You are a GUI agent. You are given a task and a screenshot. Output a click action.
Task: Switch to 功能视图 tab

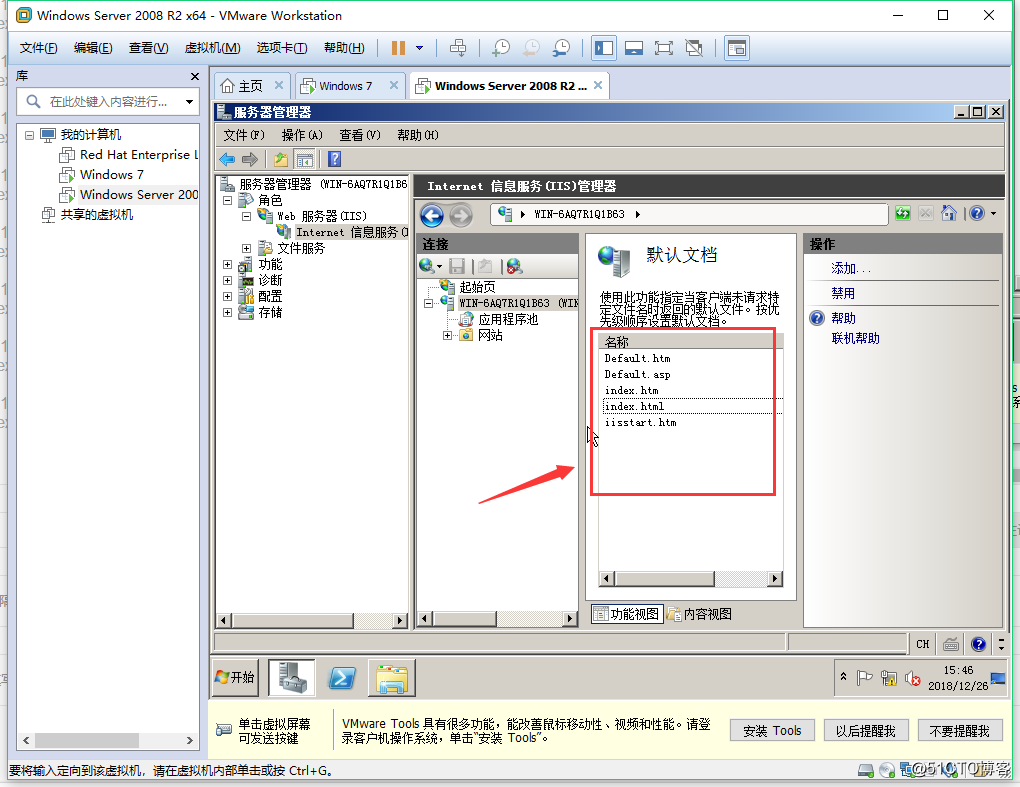[x=627, y=614]
